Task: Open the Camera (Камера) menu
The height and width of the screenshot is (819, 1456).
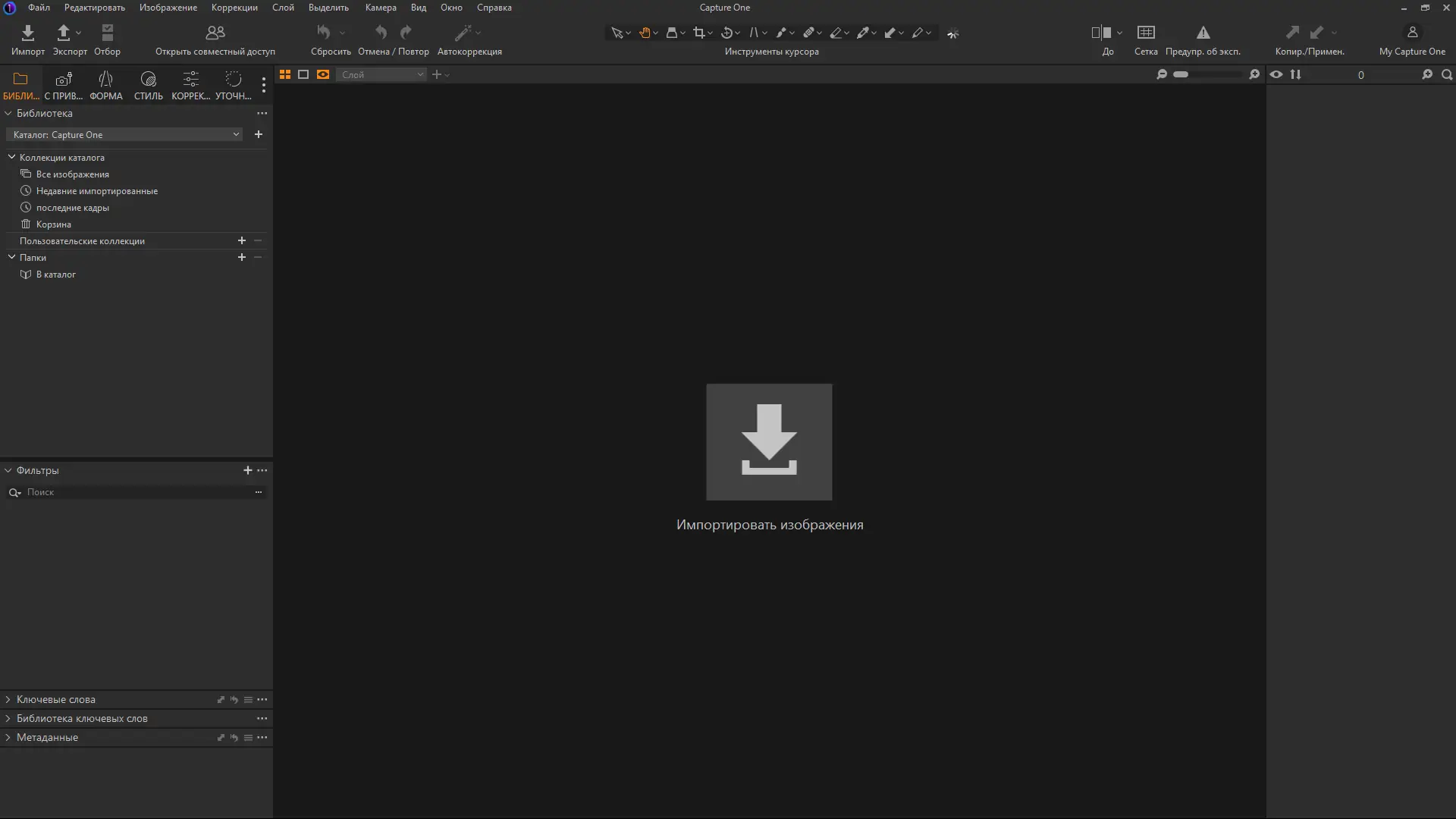Action: [380, 8]
